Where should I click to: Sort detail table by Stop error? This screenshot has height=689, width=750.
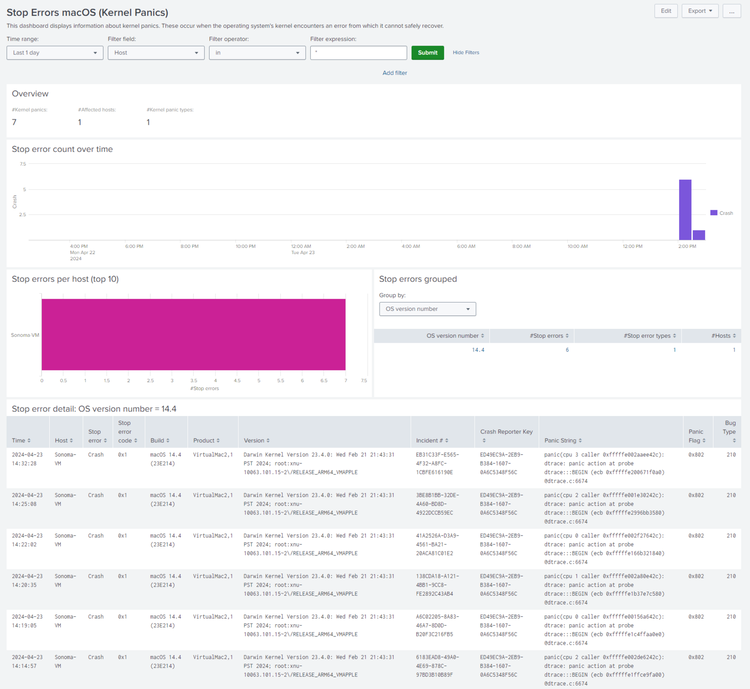pos(98,436)
